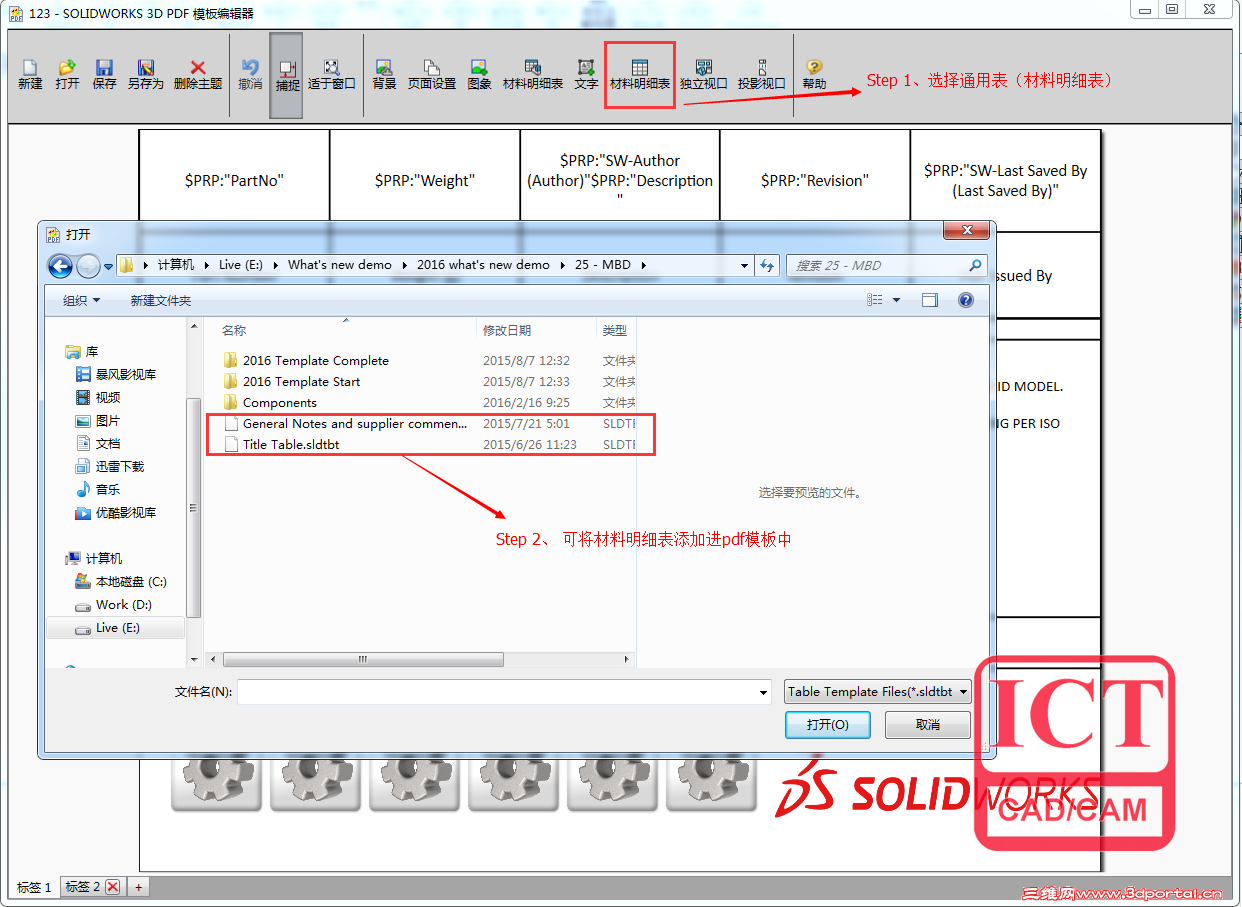This screenshot has width=1242, height=907.
Task: Toggle the preview pane icon
Action: [x=930, y=300]
